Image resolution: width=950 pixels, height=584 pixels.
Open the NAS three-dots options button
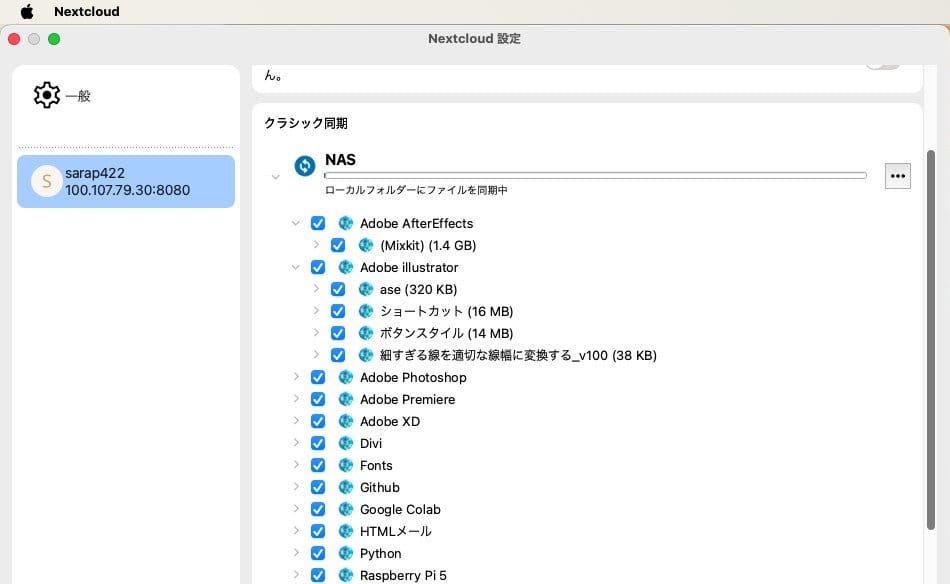897,176
